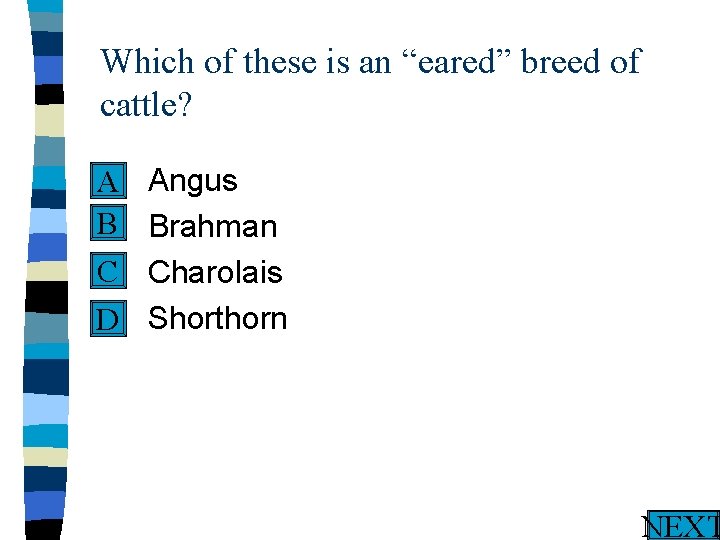Click the D answer square
Image resolution: width=720 pixels, height=540 pixels.
(x=108, y=318)
